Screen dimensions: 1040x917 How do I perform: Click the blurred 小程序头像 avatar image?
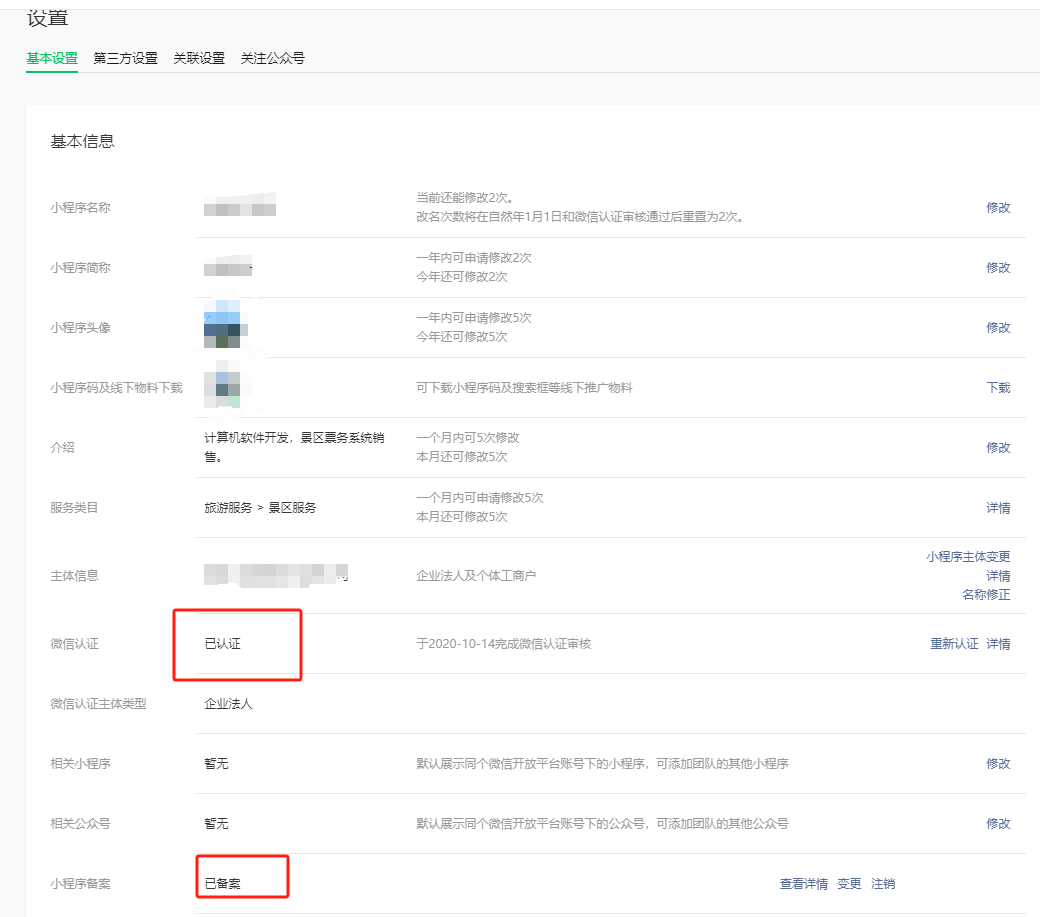(225, 326)
